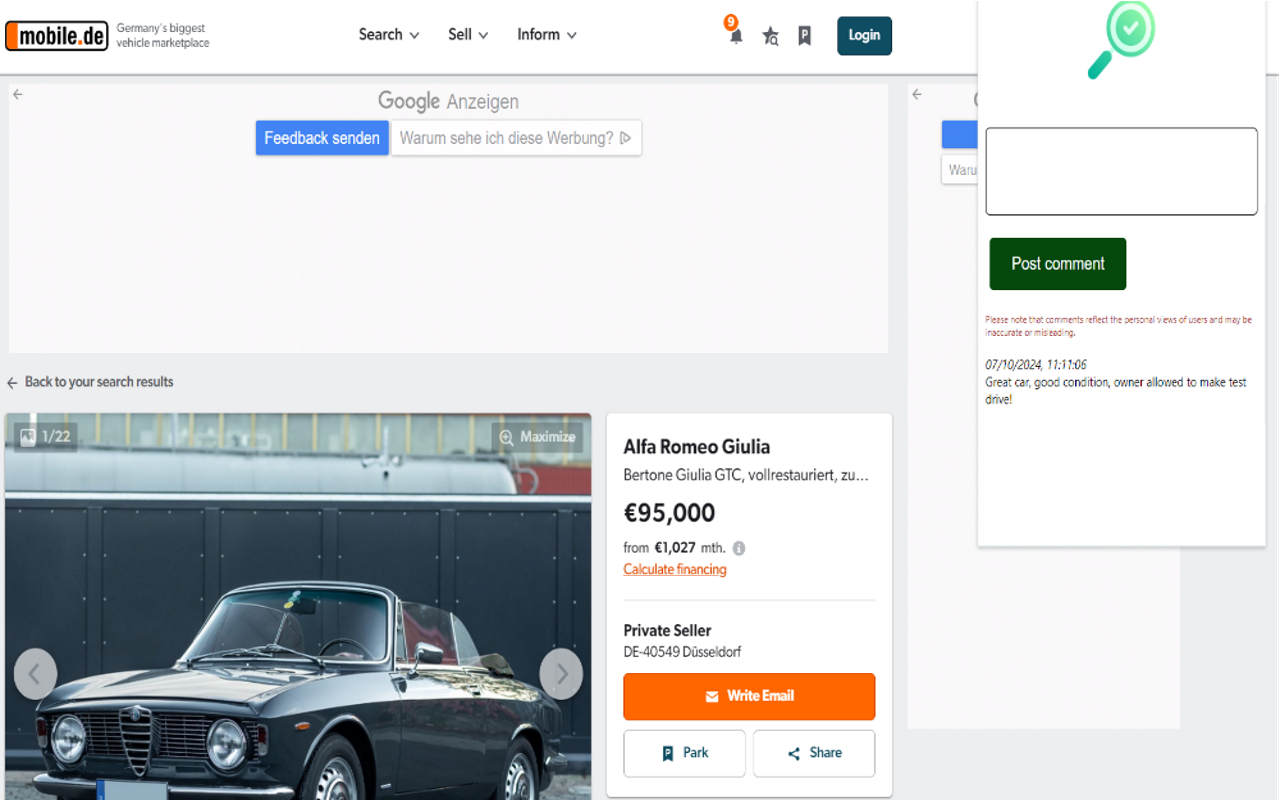Click 'Warum sehe ich diese Werbung?'
This screenshot has height=800, width=1280.
pos(516,138)
